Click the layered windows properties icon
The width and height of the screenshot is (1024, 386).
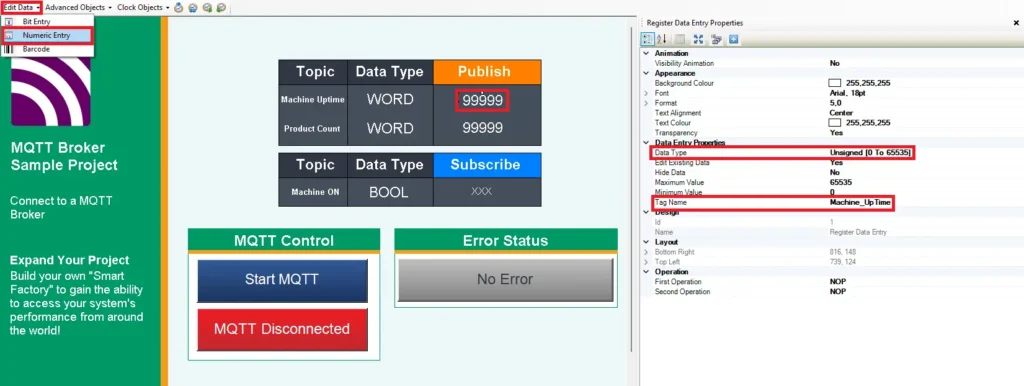[716, 40]
